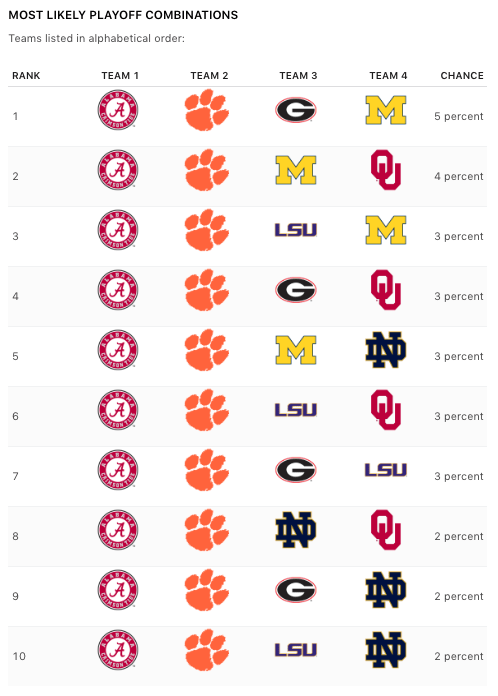Click the Alabama logo in rank 1 row
The width and height of the screenshot is (498, 696).
[x=118, y=110]
